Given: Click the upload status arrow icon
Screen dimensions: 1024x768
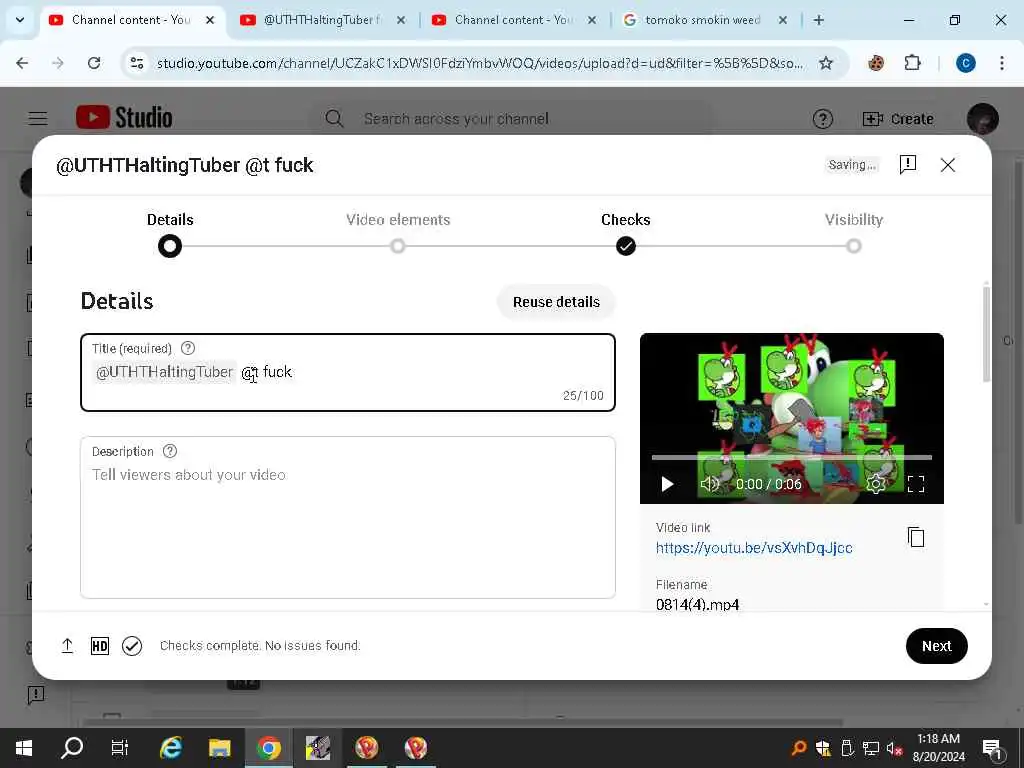Looking at the screenshot, I should pyautogui.click(x=67, y=646).
